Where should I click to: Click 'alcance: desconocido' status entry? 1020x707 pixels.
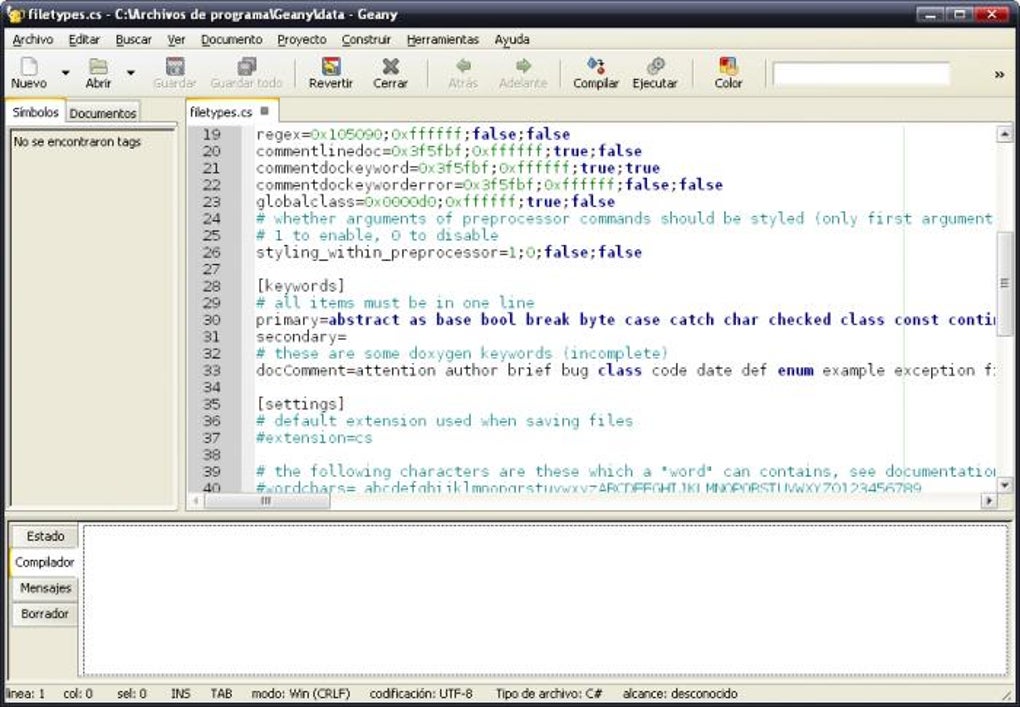680,694
